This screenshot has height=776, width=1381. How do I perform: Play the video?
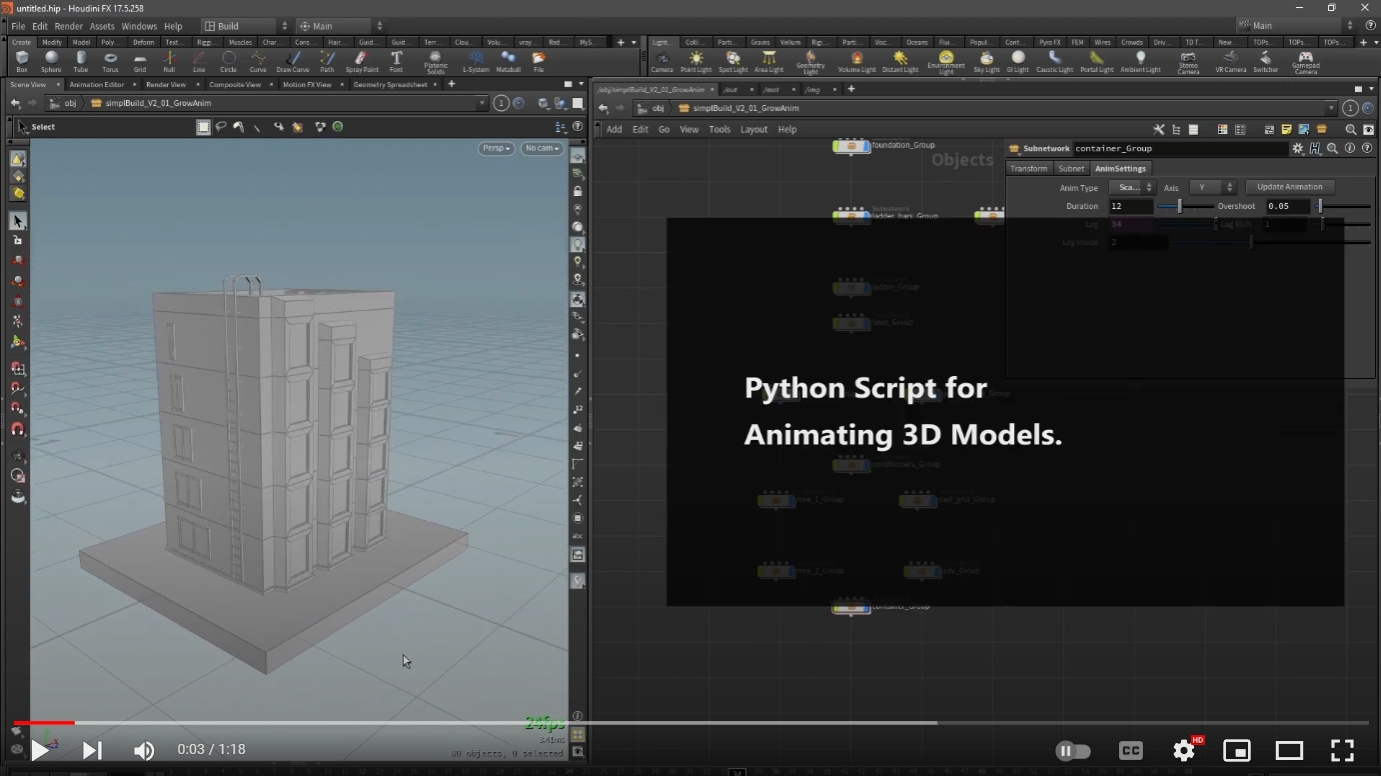40,750
